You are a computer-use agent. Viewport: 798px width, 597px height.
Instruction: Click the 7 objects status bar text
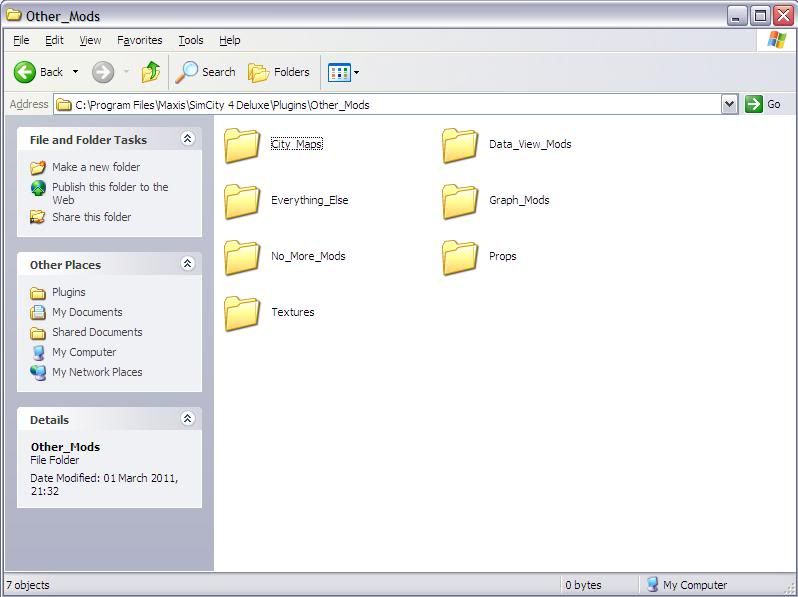[x=28, y=585]
